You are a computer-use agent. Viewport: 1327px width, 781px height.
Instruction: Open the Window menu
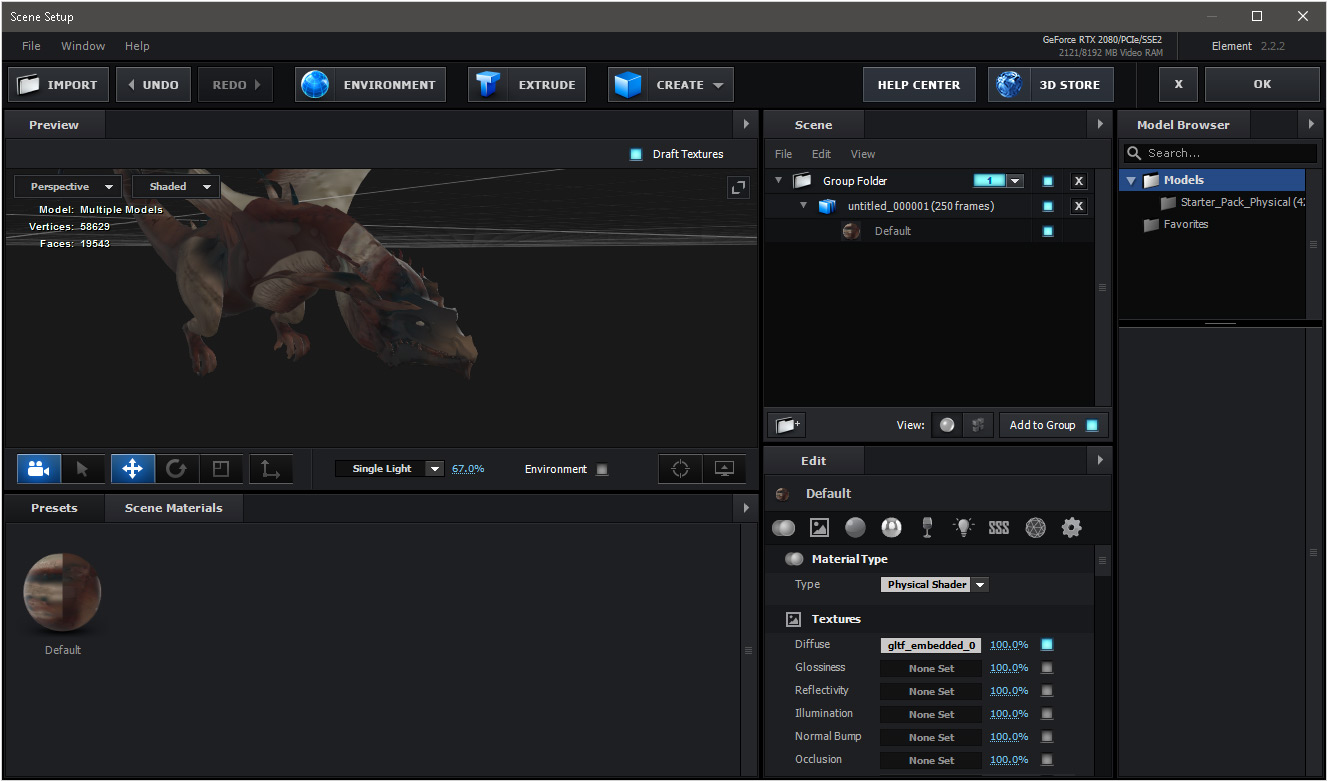tap(83, 46)
